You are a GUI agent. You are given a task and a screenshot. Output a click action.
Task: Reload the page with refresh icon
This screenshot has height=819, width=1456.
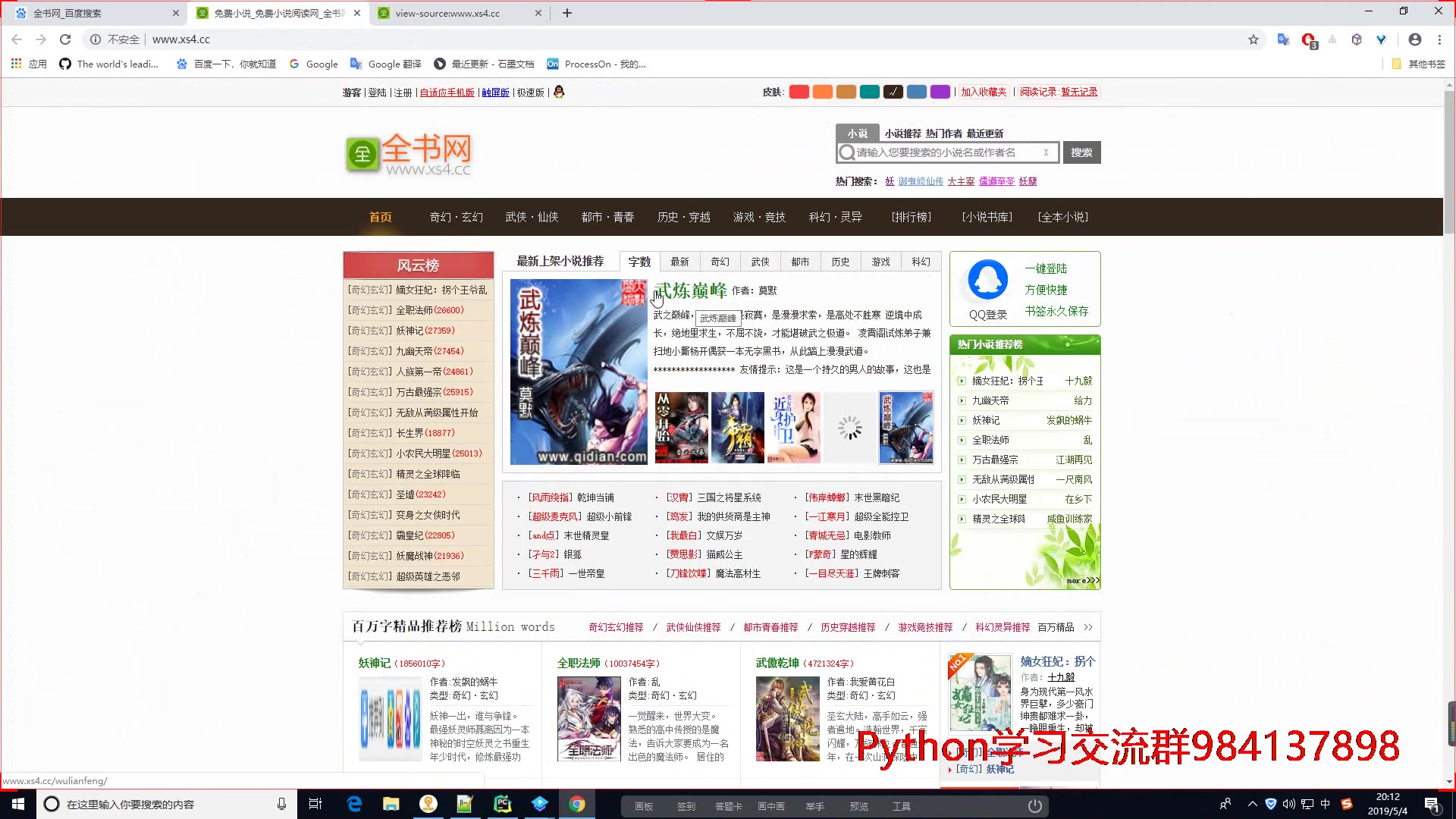65,39
